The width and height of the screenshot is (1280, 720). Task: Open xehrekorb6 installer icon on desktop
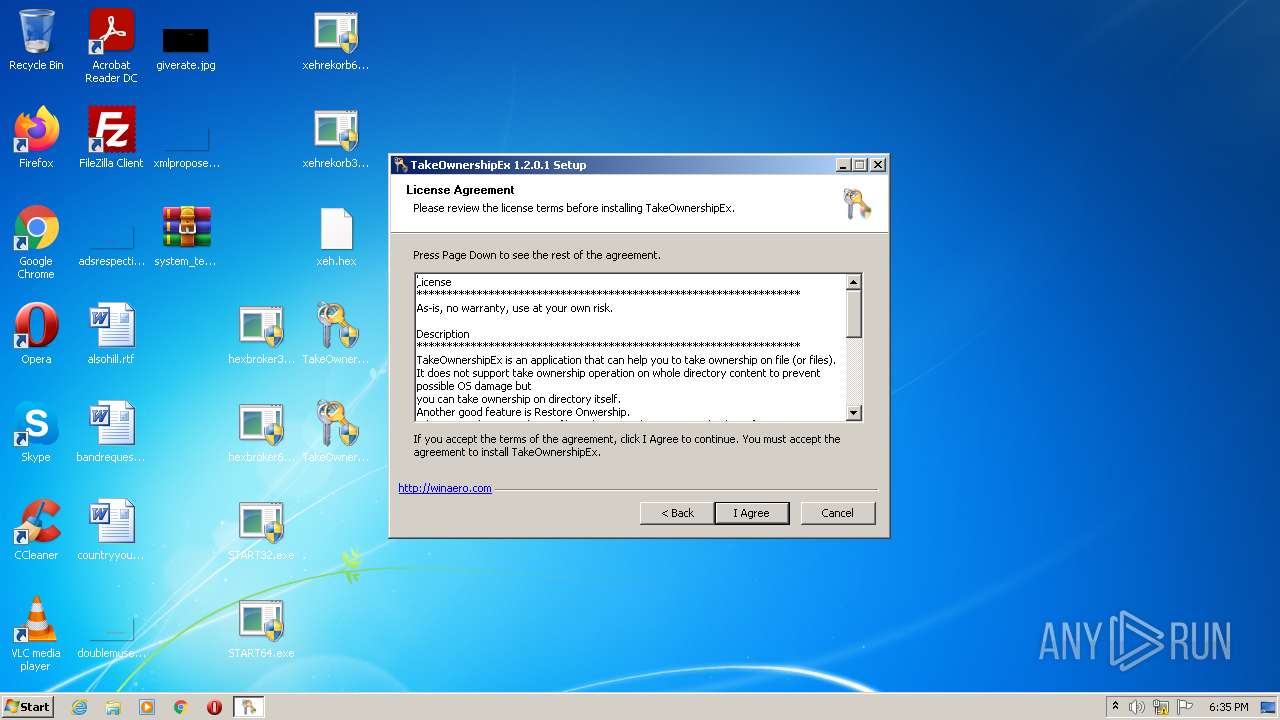coord(336,42)
